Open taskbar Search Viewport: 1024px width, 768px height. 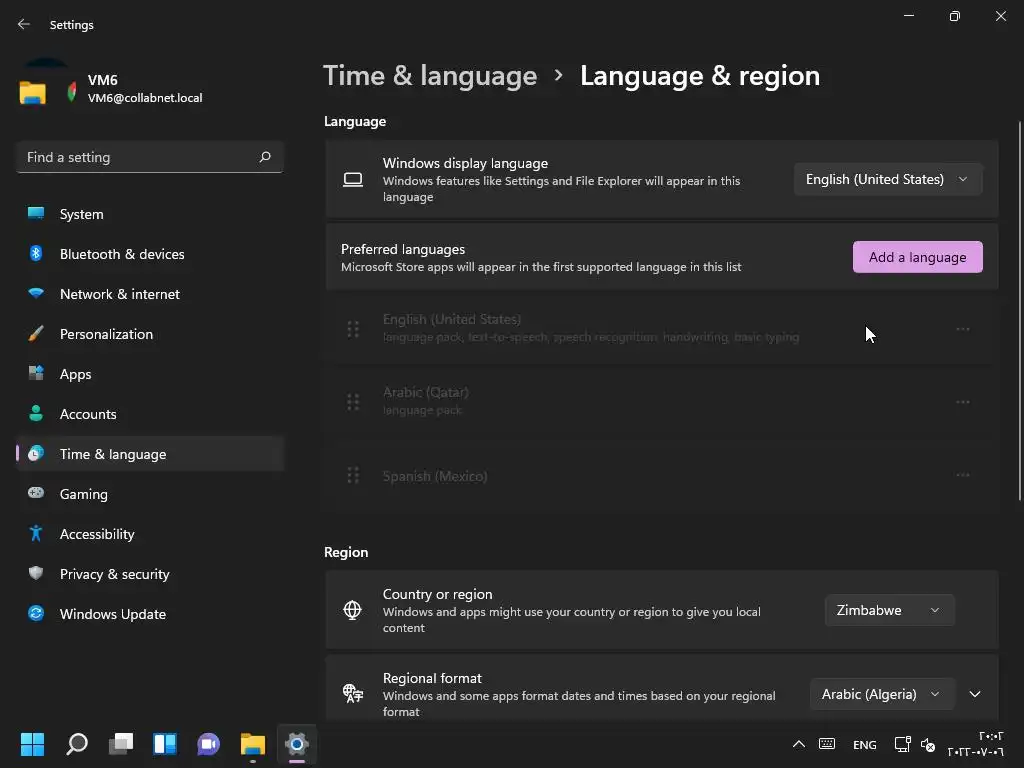[76, 744]
